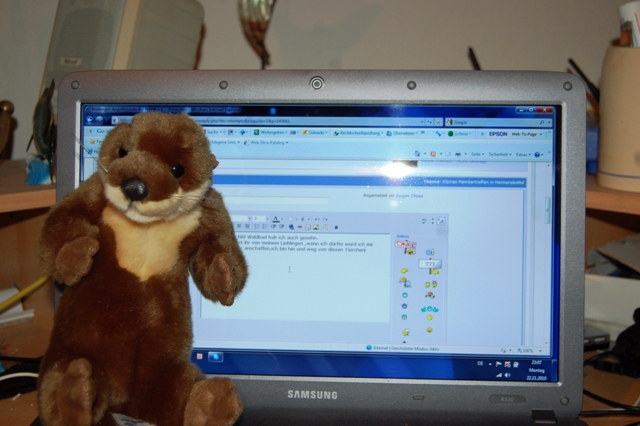Insert the ??? sign smiley
The width and height of the screenshot is (640, 426).
430,264
